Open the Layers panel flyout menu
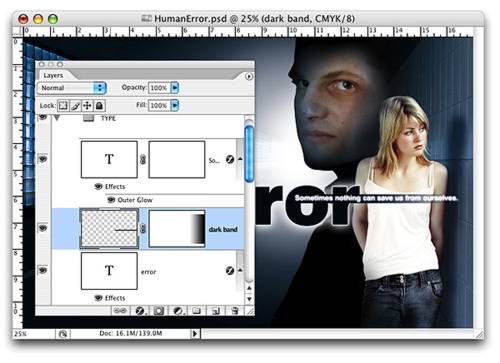 (x=249, y=76)
